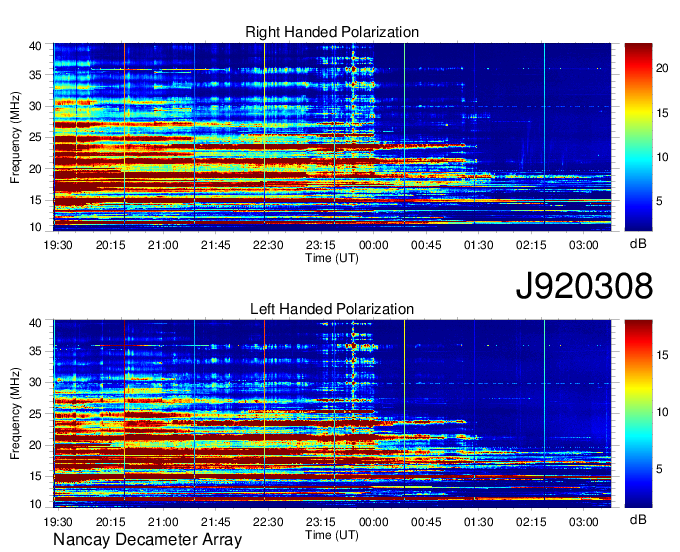Screen dimensions: 680x552
Task: Click the 10 MHz tick label of the top plot
Action: click(x=35, y=227)
